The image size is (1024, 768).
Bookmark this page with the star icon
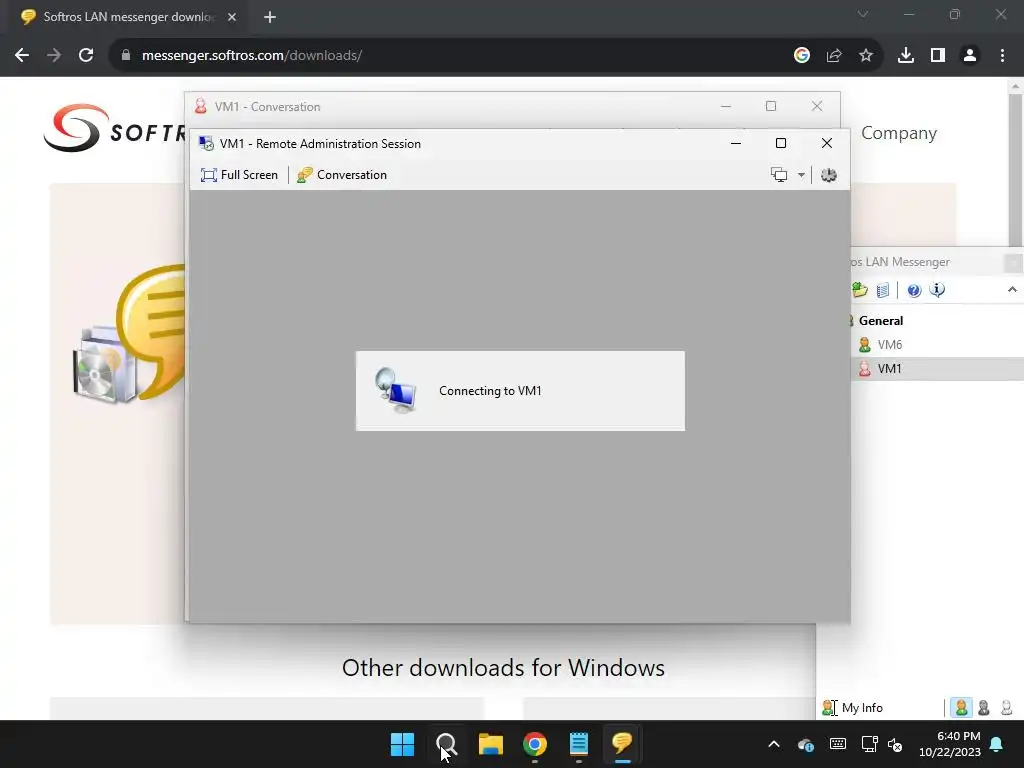866,56
